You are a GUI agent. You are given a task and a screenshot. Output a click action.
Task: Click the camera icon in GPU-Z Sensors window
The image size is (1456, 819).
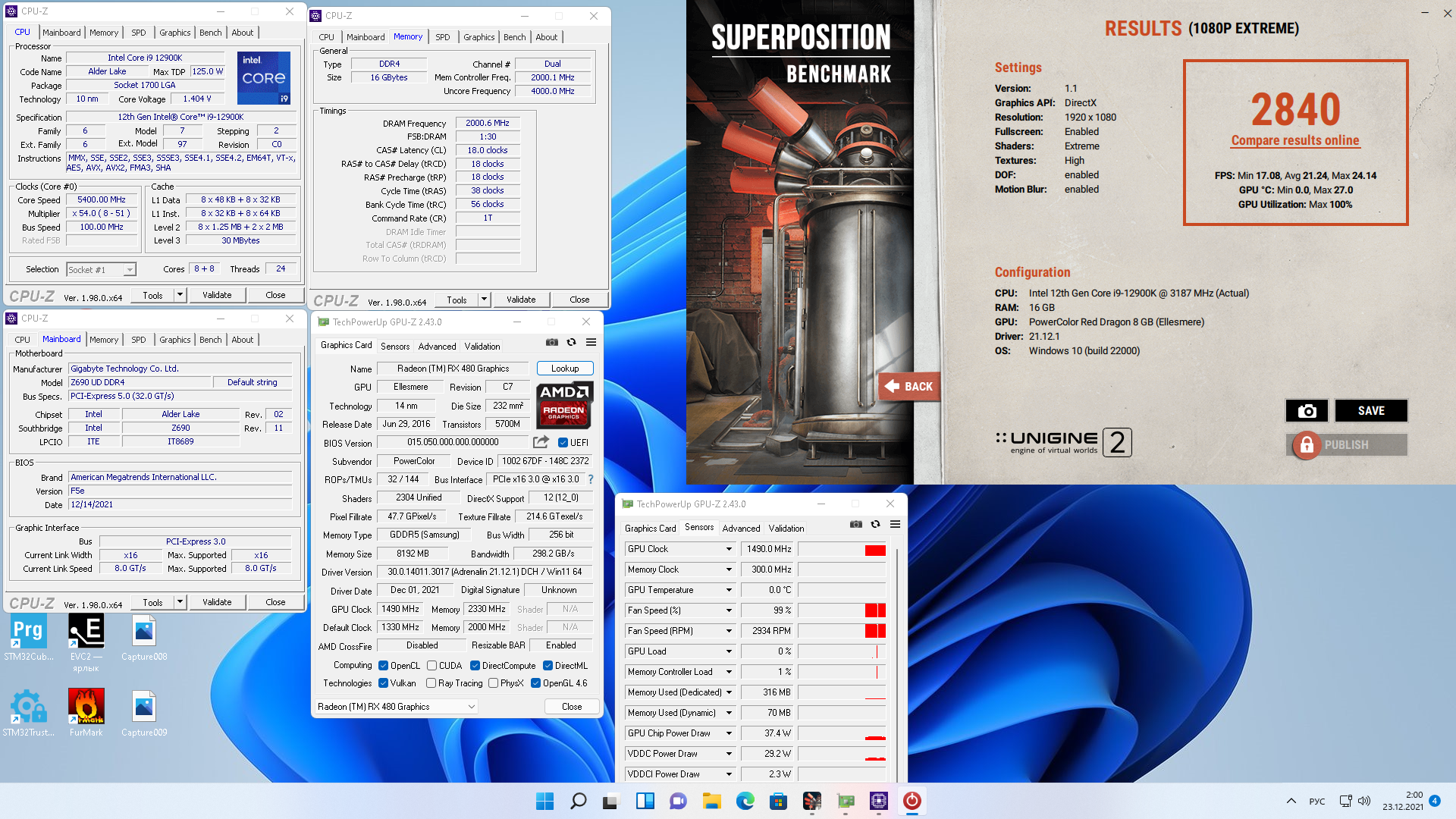click(x=856, y=525)
